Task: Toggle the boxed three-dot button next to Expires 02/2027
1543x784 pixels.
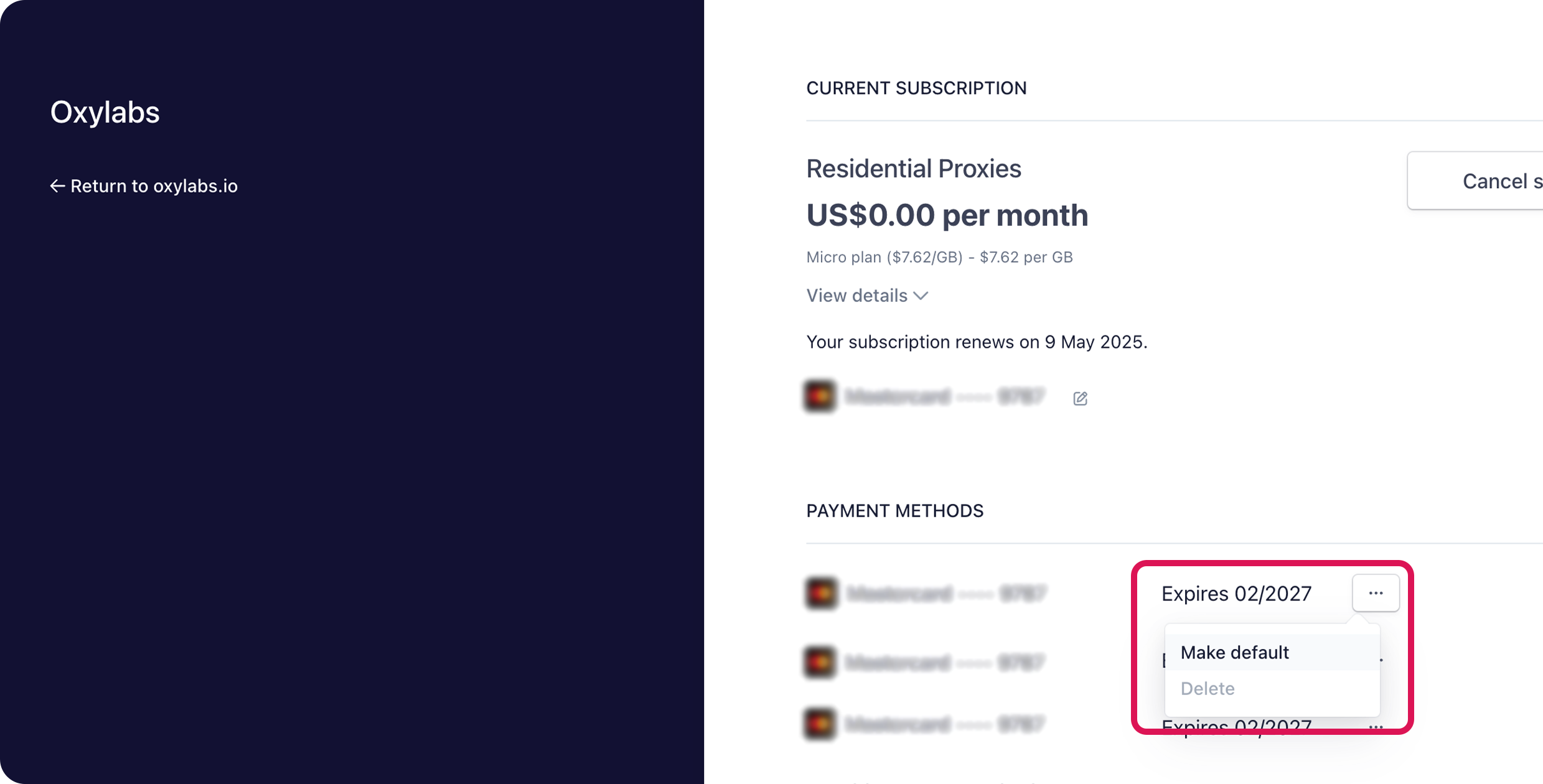Action: pyautogui.click(x=1376, y=593)
